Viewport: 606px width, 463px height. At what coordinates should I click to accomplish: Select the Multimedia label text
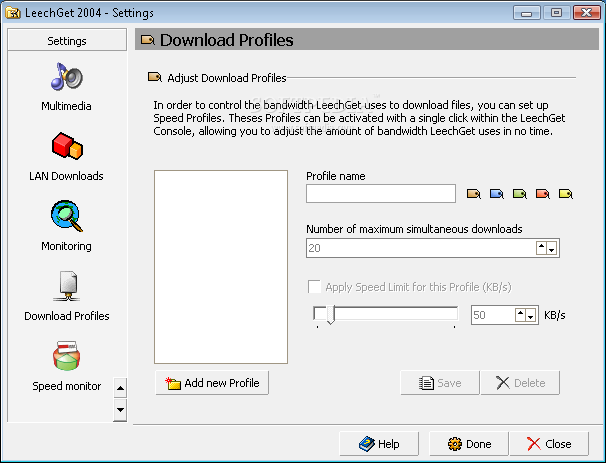(66, 106)
